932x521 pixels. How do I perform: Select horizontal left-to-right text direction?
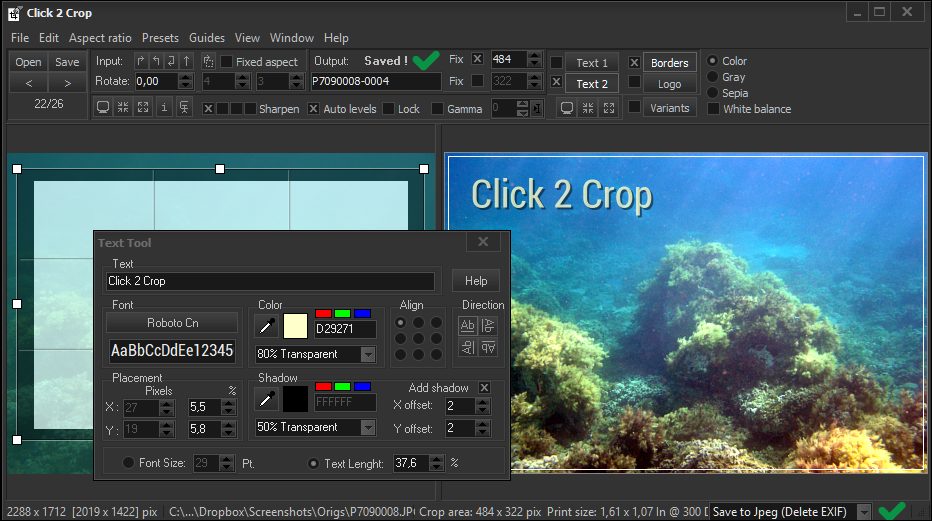(x=468, y=326)
